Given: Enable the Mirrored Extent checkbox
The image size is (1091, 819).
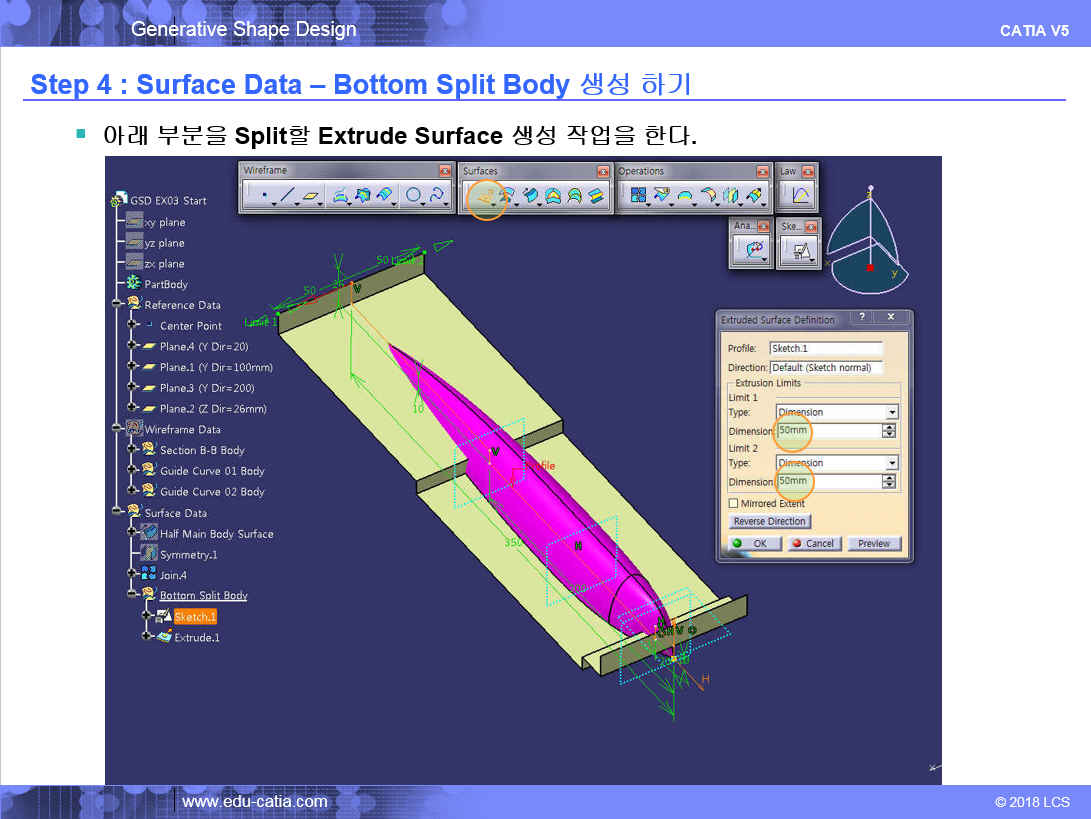Looking at the screenshot, I should (734, 504).
